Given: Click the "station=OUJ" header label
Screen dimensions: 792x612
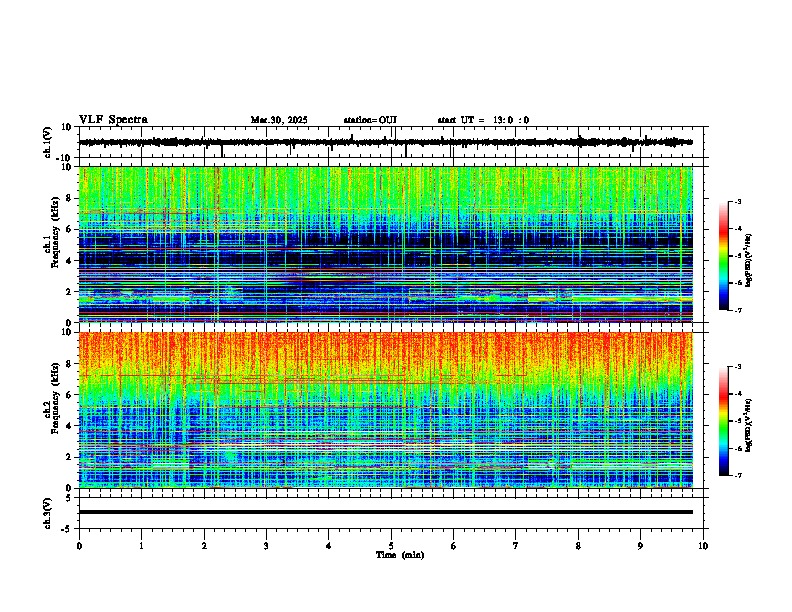Looking at the screenshot, I should point(370,120).
